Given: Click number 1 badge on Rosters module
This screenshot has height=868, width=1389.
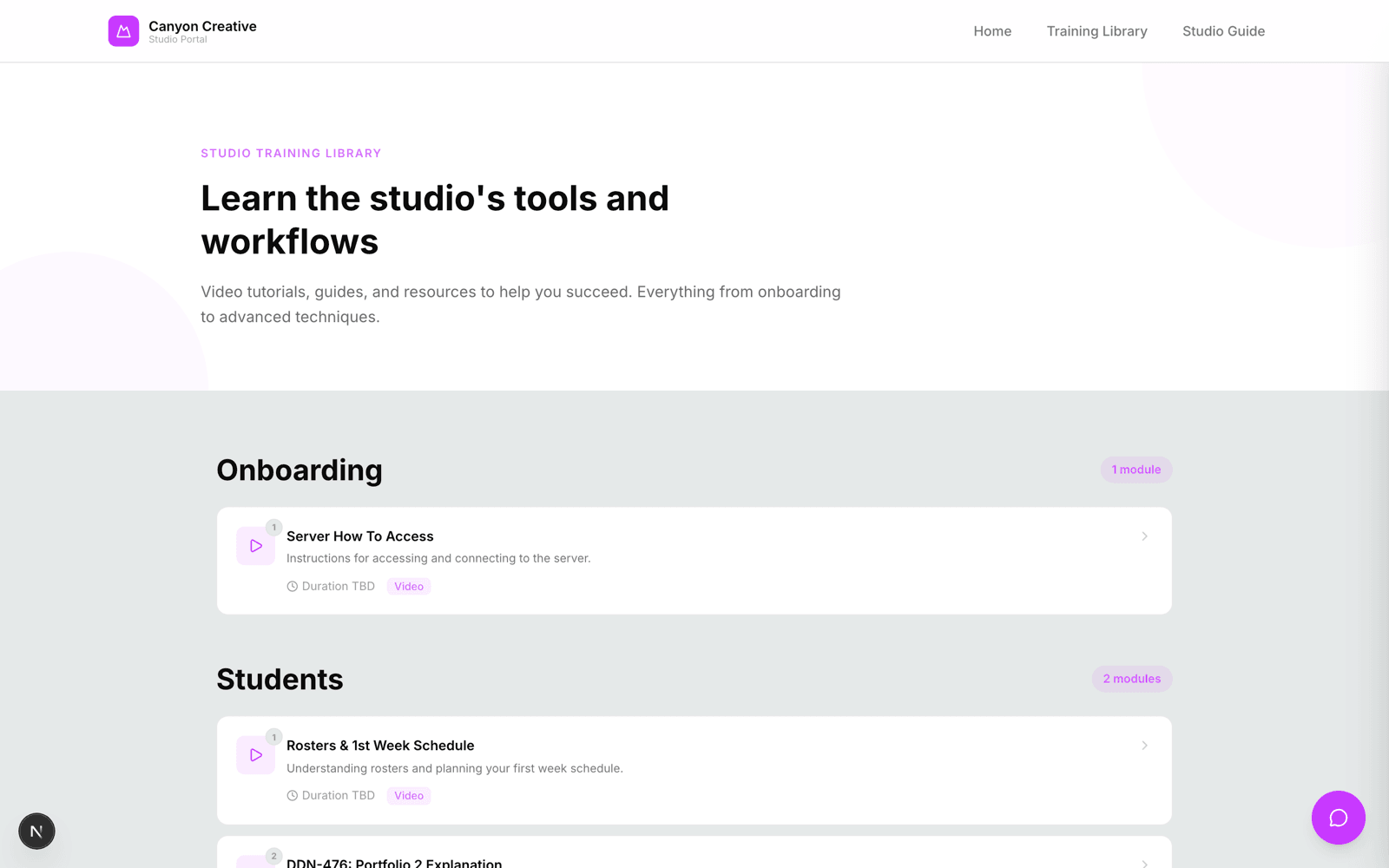Looking at the screenshot, I should [273, 738].
